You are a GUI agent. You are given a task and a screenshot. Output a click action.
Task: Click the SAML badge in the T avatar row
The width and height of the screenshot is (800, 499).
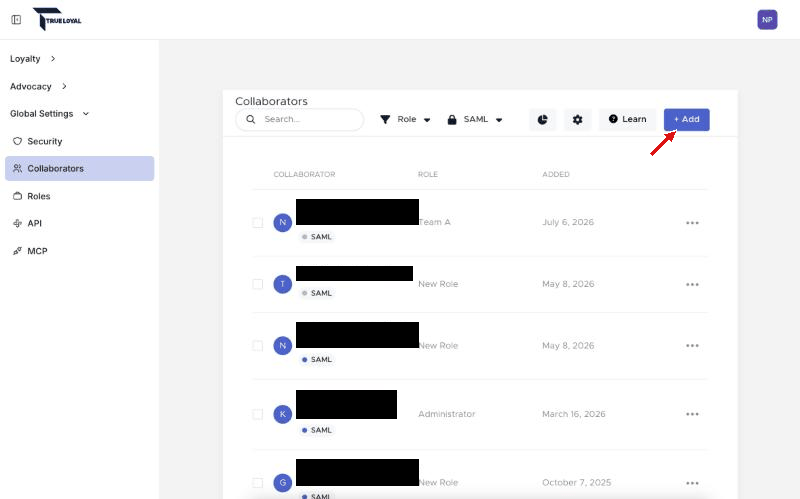pyautogui.click(x=317, y=293)
